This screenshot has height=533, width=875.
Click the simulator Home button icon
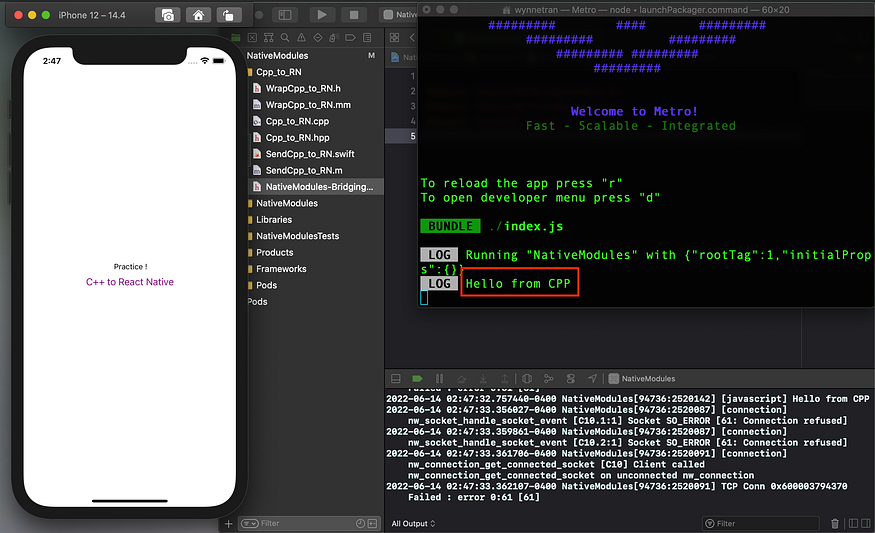click(x=198, y=15)
